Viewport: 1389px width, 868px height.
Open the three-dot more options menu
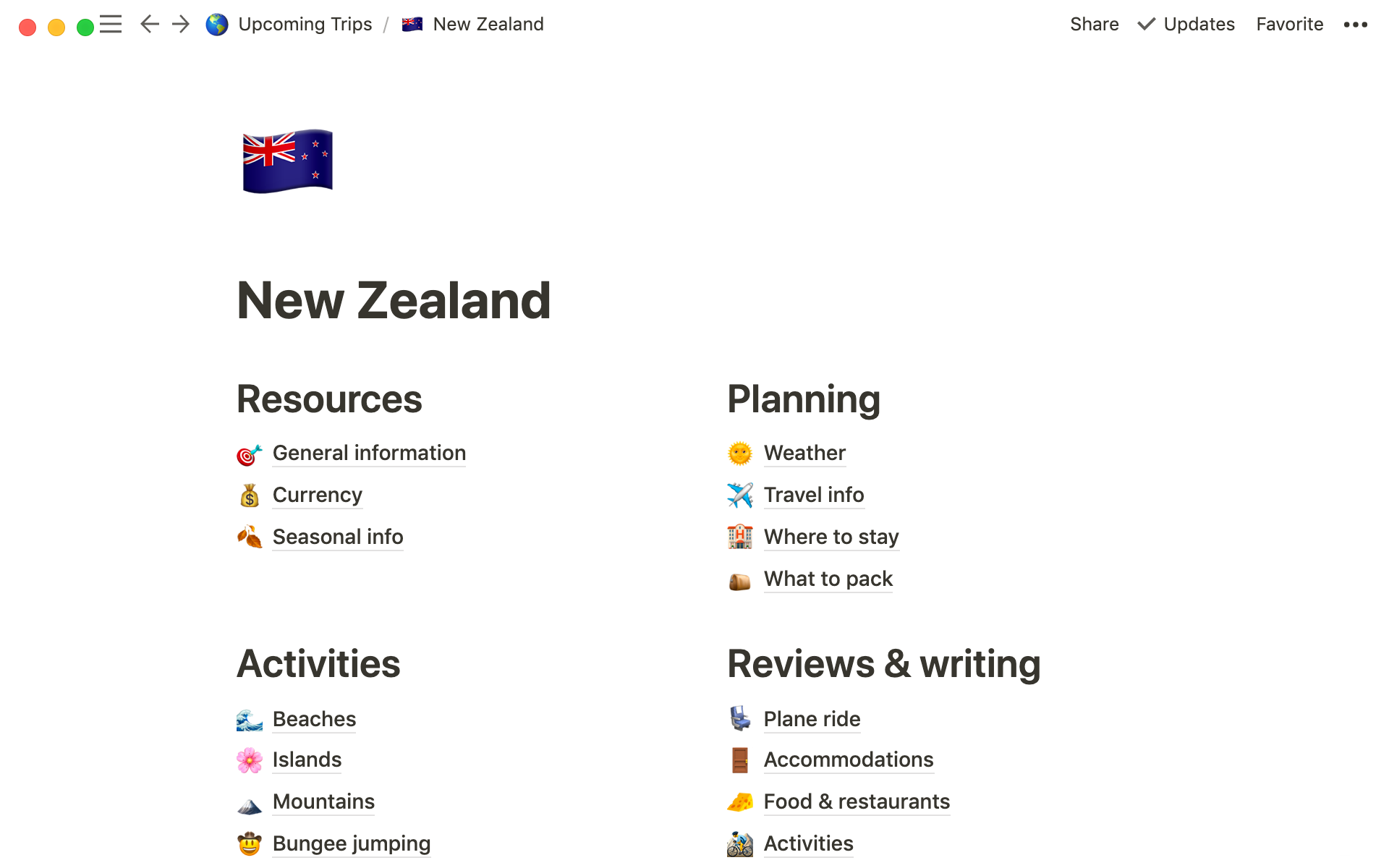coord(1355,25)
